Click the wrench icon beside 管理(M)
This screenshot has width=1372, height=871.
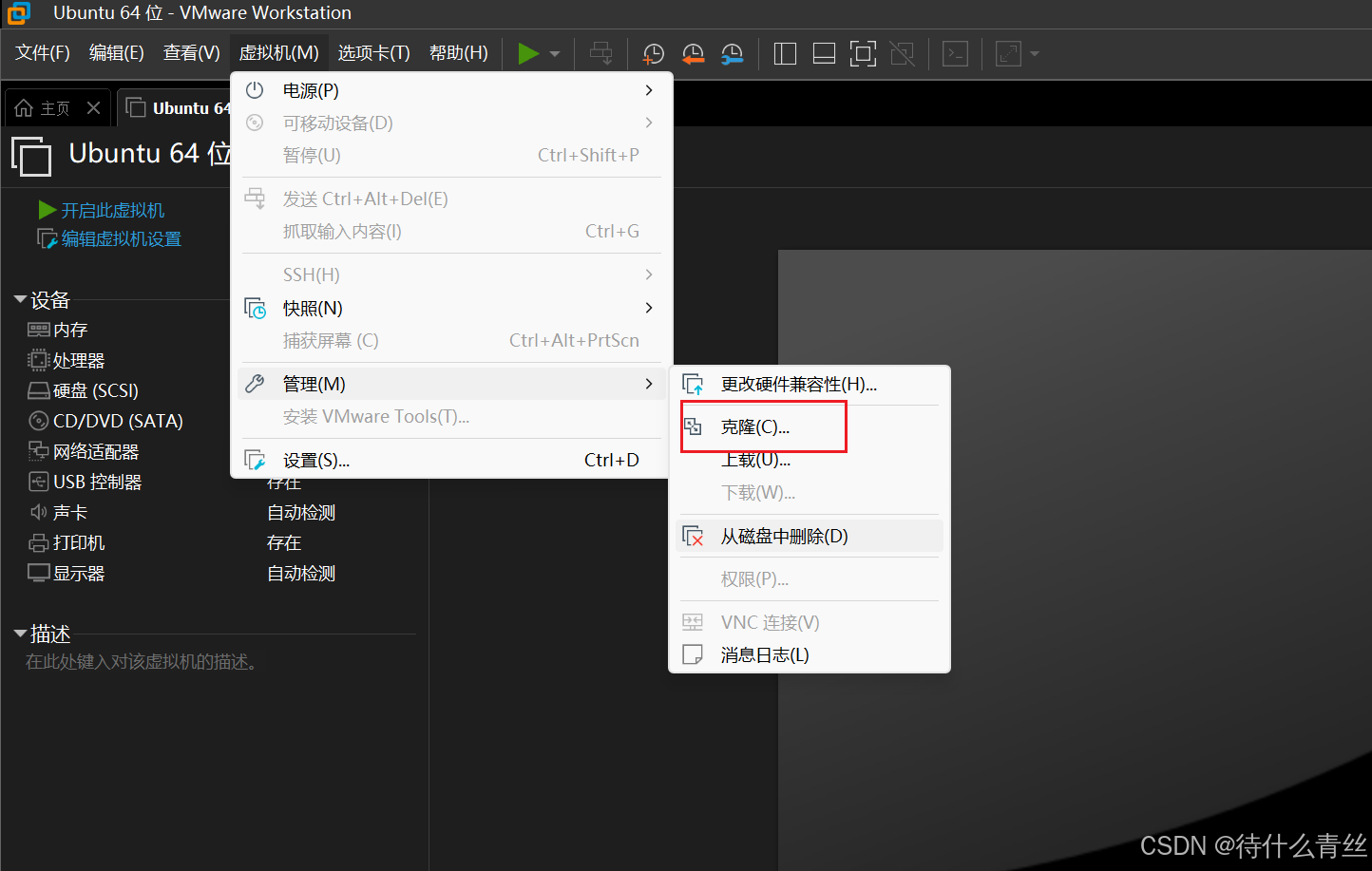tap(255, 384)
